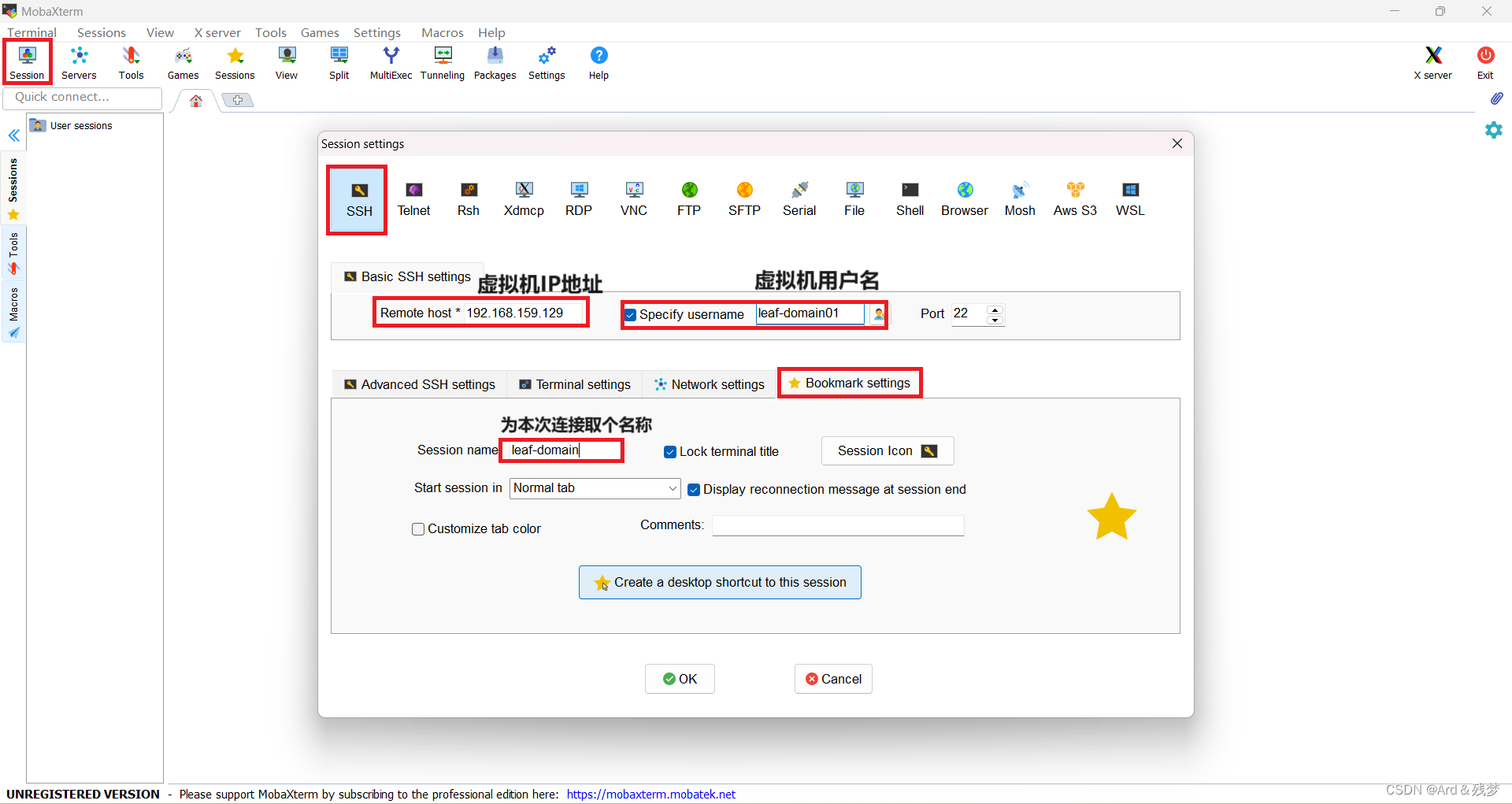
Task: Click the paperclip attachment icon
Action: point(1496,98)
